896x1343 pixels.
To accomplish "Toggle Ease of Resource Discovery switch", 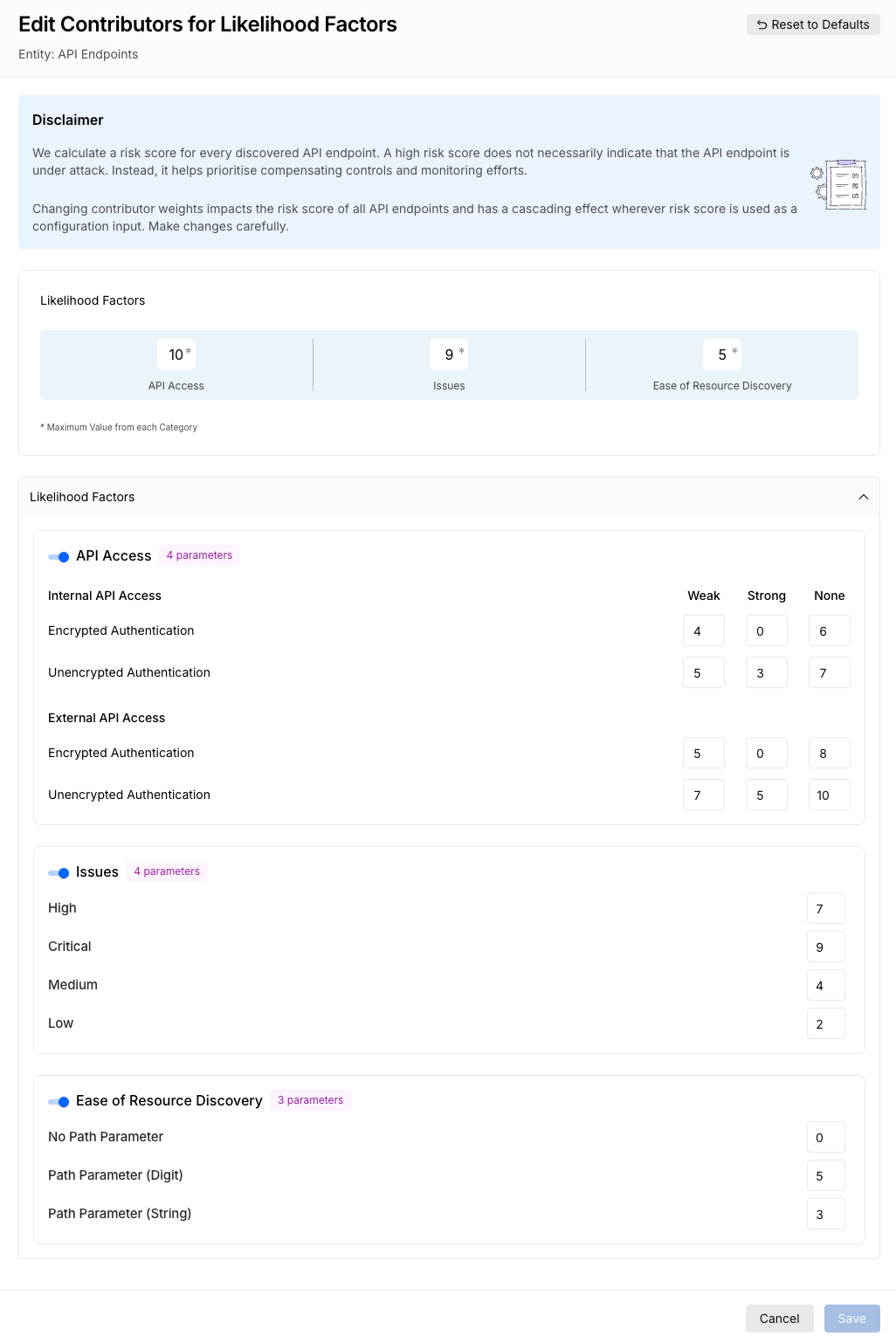I will (x=59, y=1101).
